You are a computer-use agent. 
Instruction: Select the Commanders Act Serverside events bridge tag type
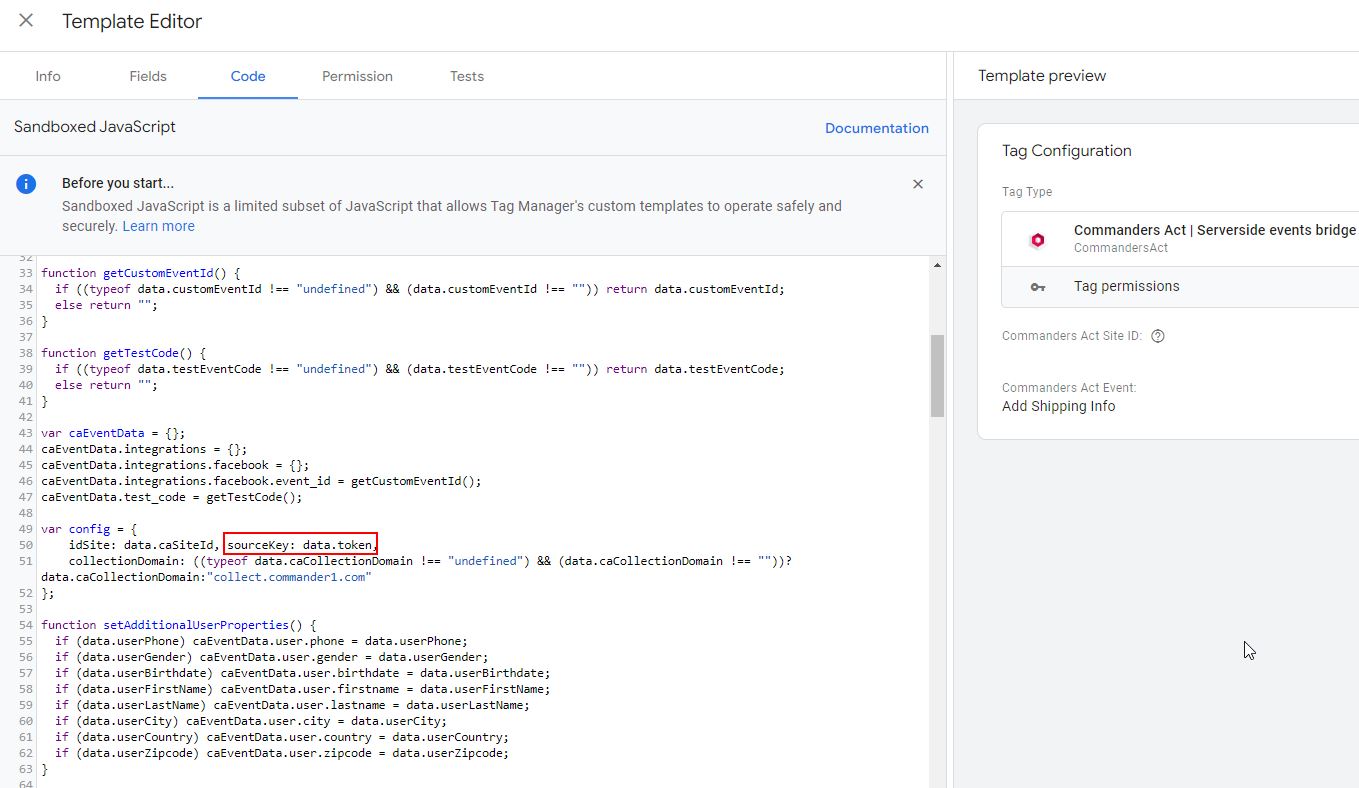click(x=1180, y=239)
